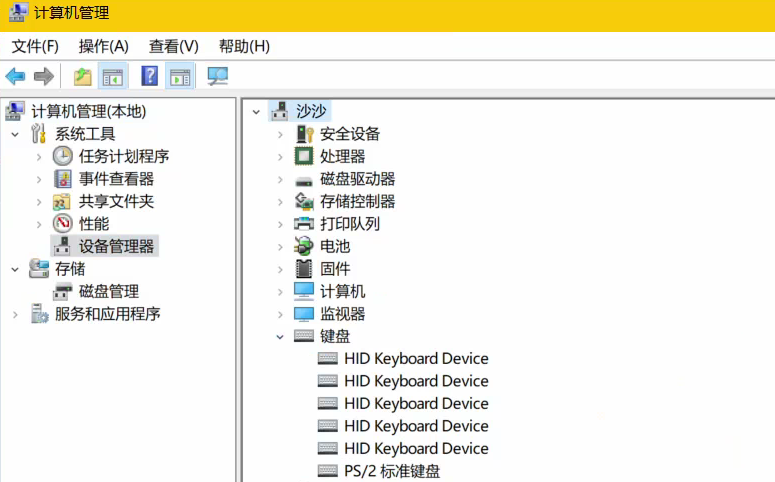Select the last HID Keyboard Device entry
Viewport: 775px width, 482px height.
point(416,448)
